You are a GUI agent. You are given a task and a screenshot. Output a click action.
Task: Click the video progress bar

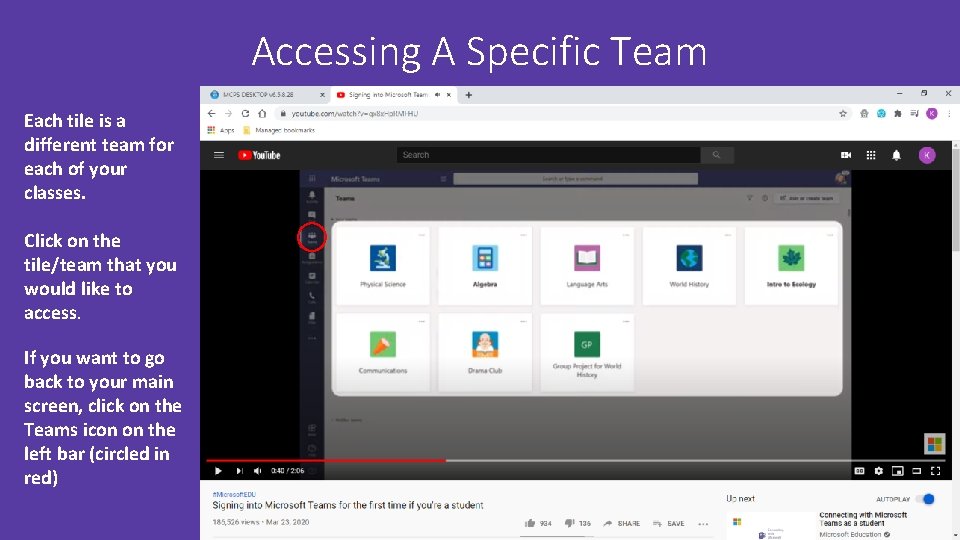coord(576,460)
